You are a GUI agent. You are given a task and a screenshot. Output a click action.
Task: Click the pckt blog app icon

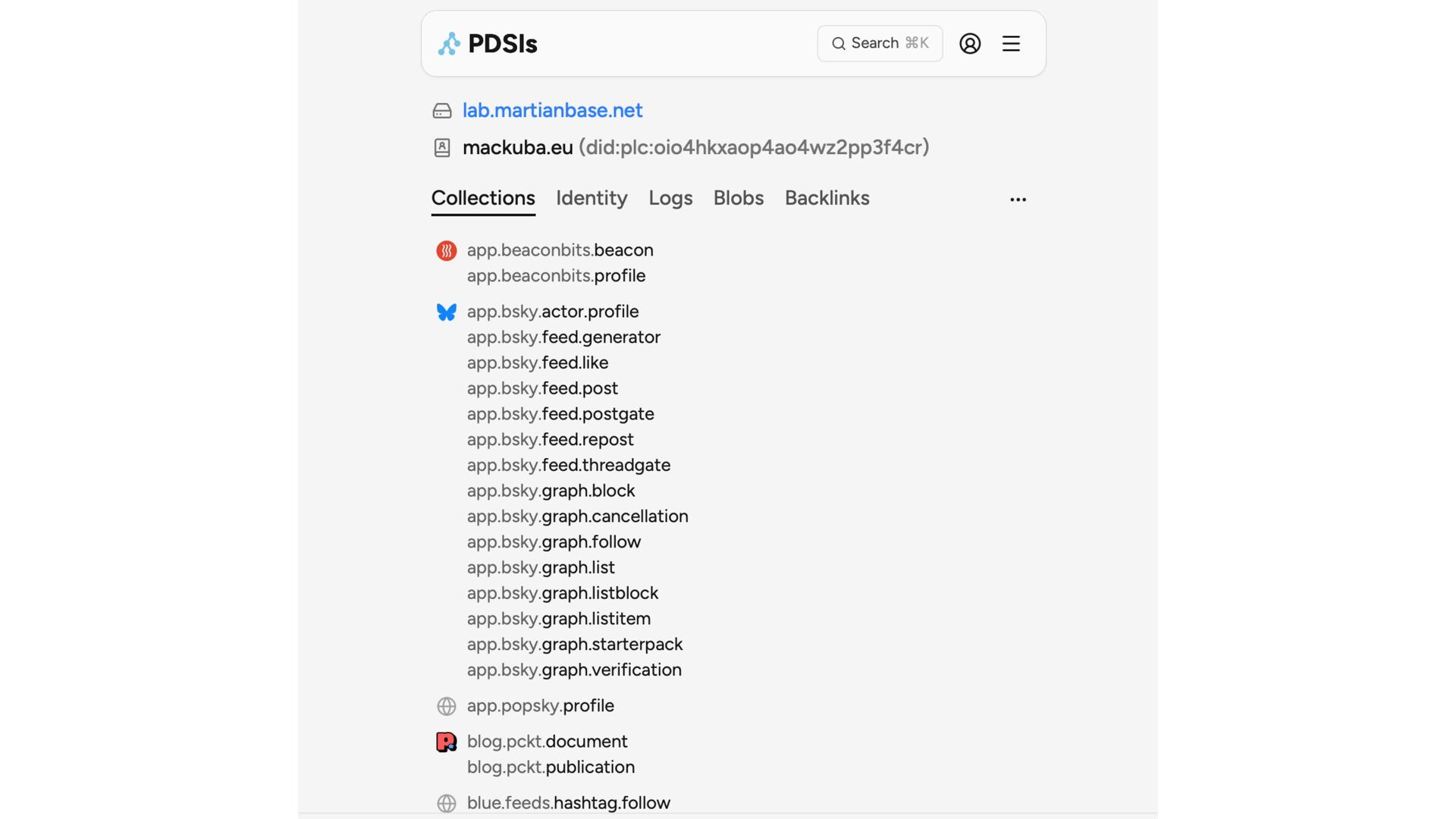(447, 742)
